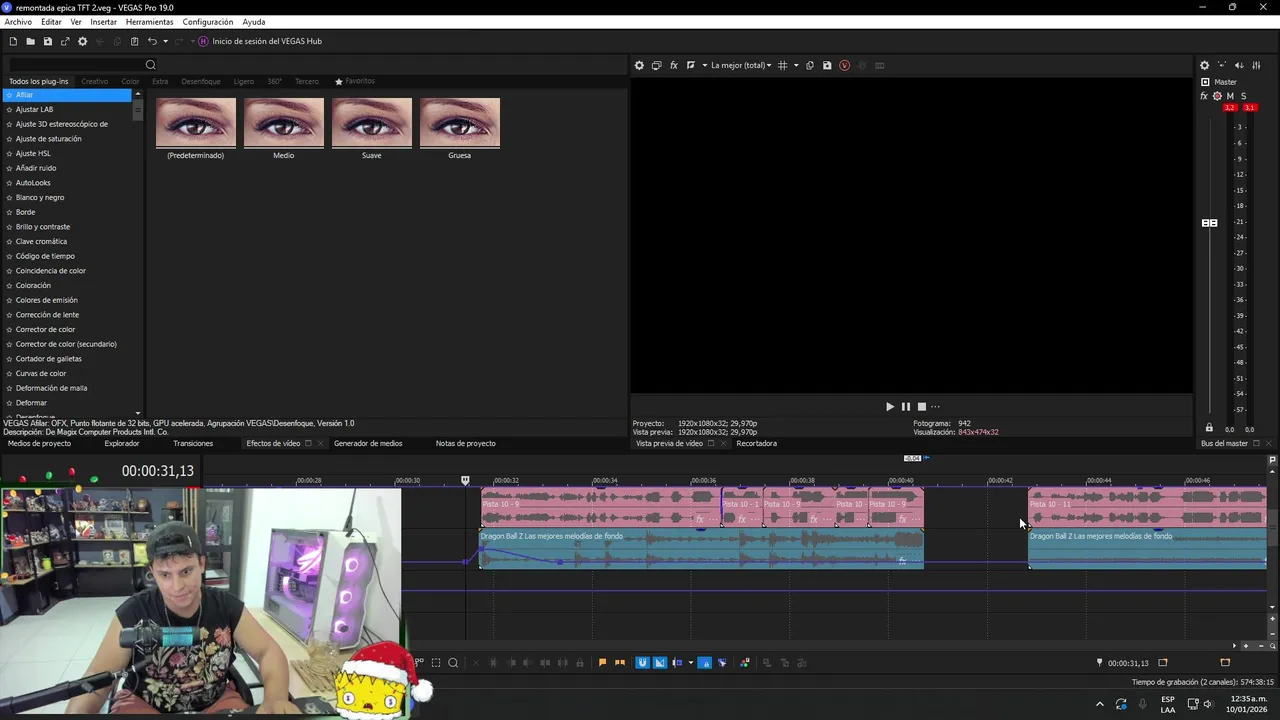Open the Explorador tab
This screenshot has height=720, width=1280.
pos(122,443)
